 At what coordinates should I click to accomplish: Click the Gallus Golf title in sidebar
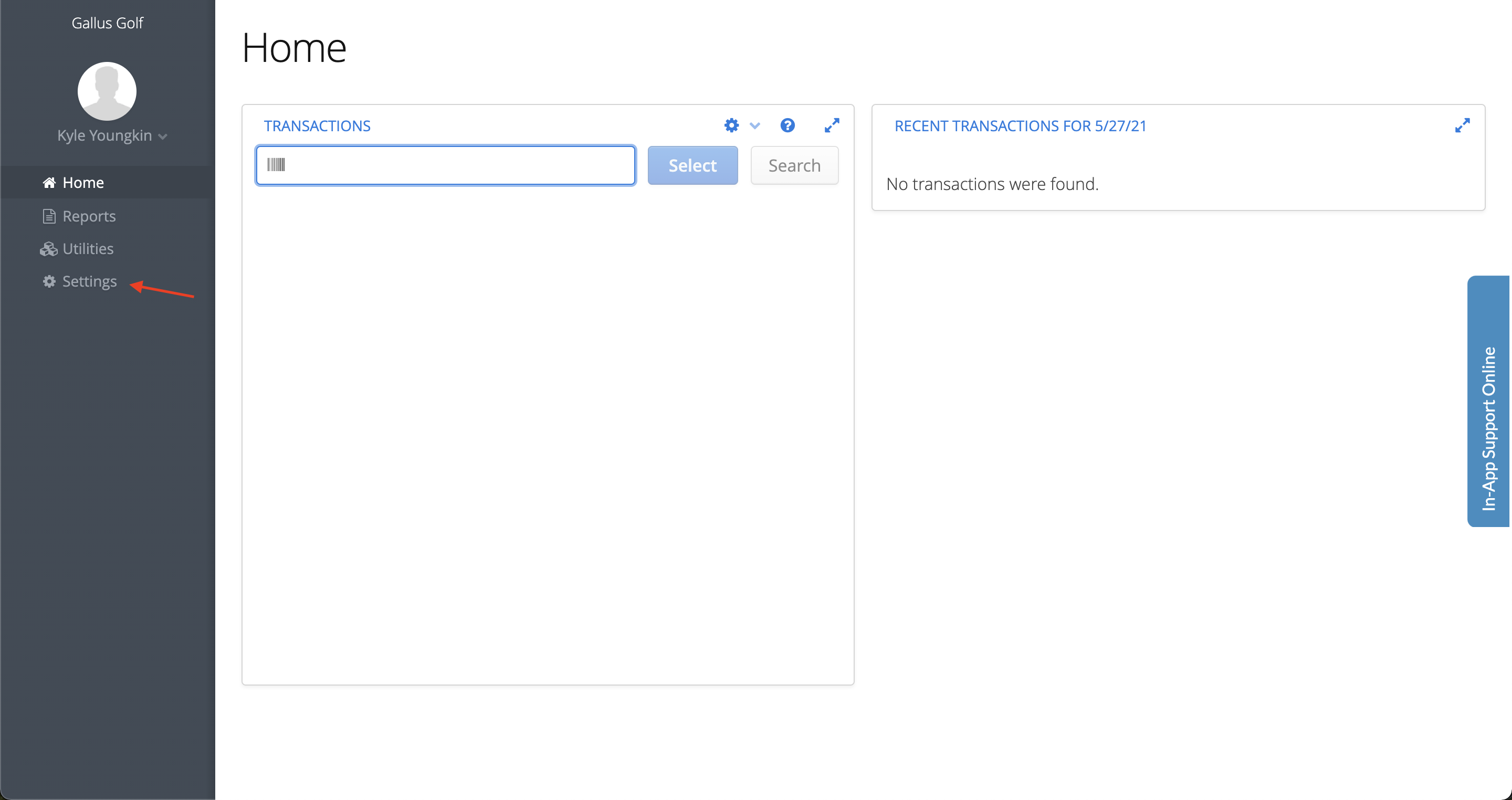[108, 23]
